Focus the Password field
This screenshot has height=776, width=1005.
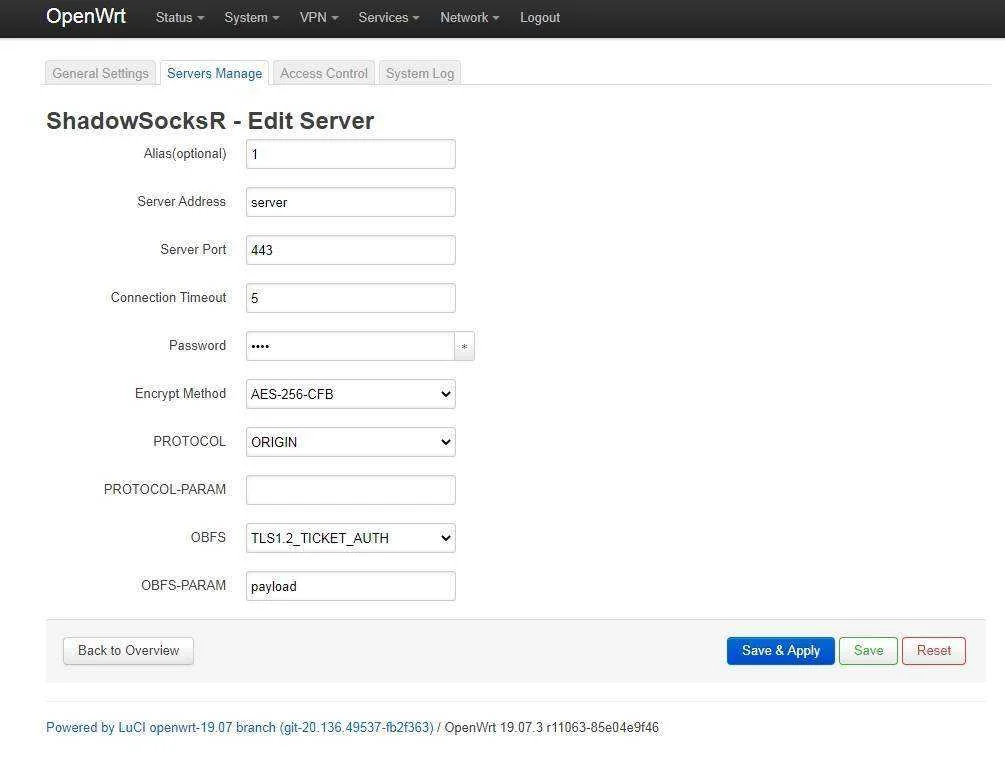point(350,346)
